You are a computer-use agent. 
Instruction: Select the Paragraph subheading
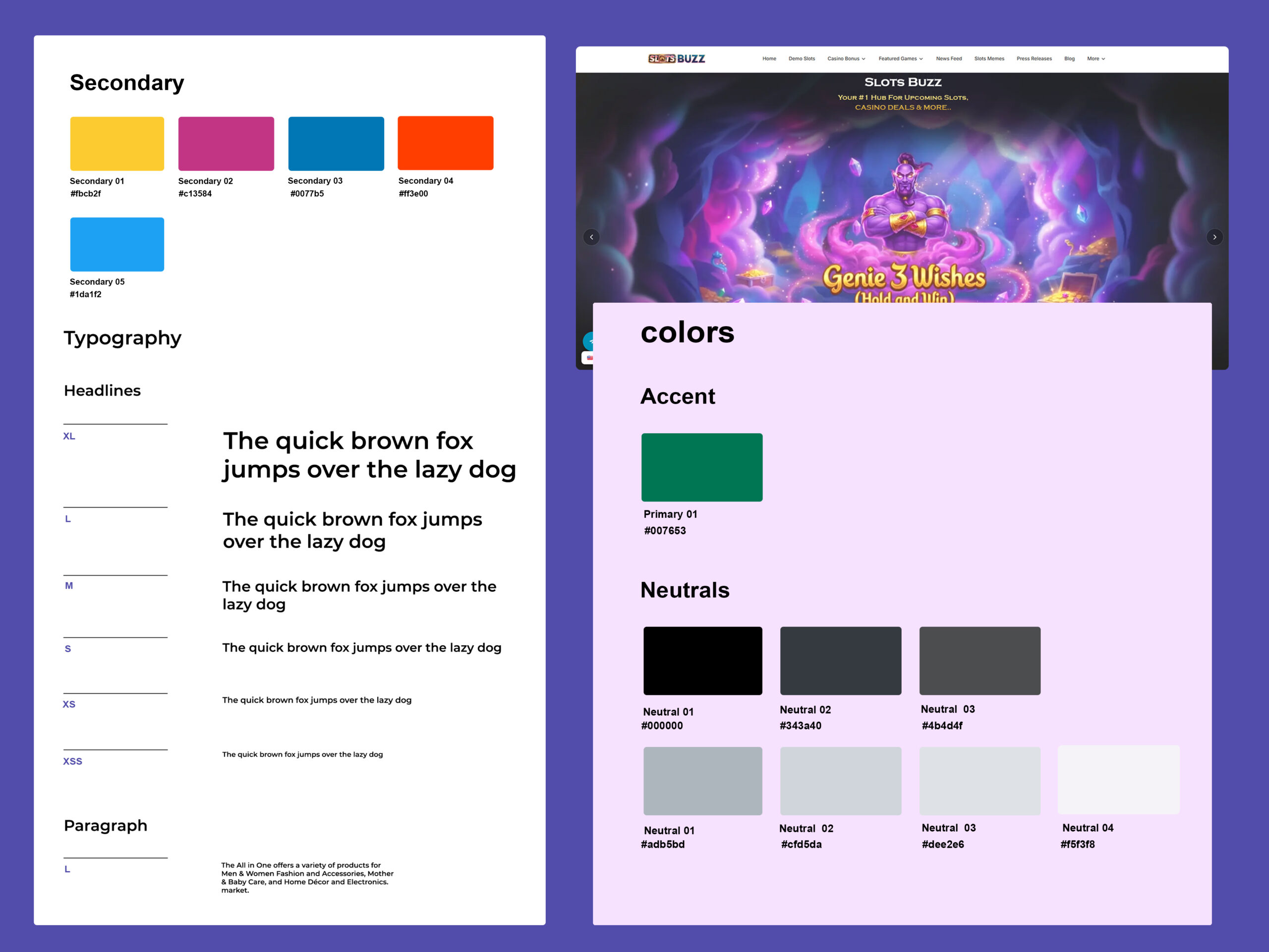(106, 826)
